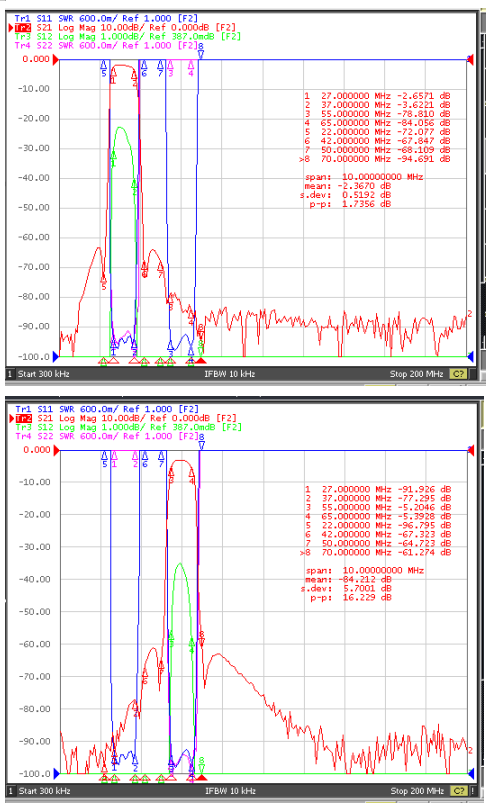Click blue marker 7 triangle in bottom chart

point(161,456)
